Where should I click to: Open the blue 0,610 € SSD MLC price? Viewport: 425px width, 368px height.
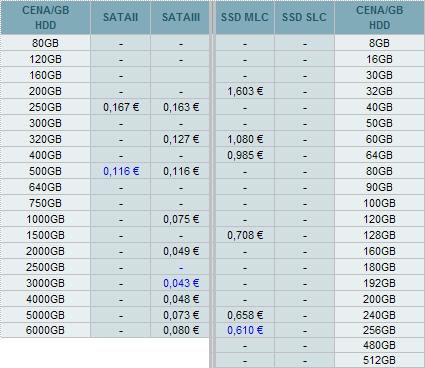[245, 330]
